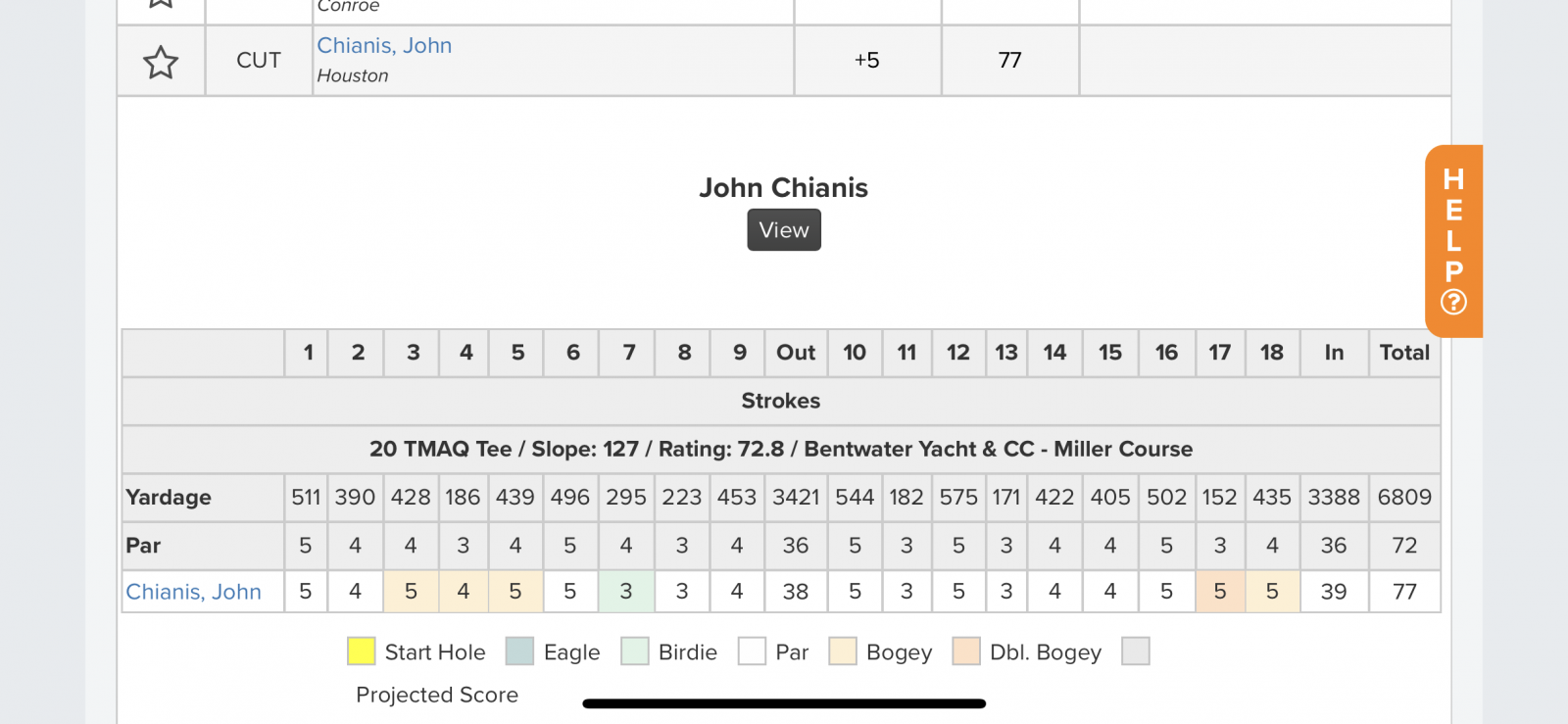Click the yellow Start Hole legend swatch
The image size is (1568, 724).
click(362, 652)
